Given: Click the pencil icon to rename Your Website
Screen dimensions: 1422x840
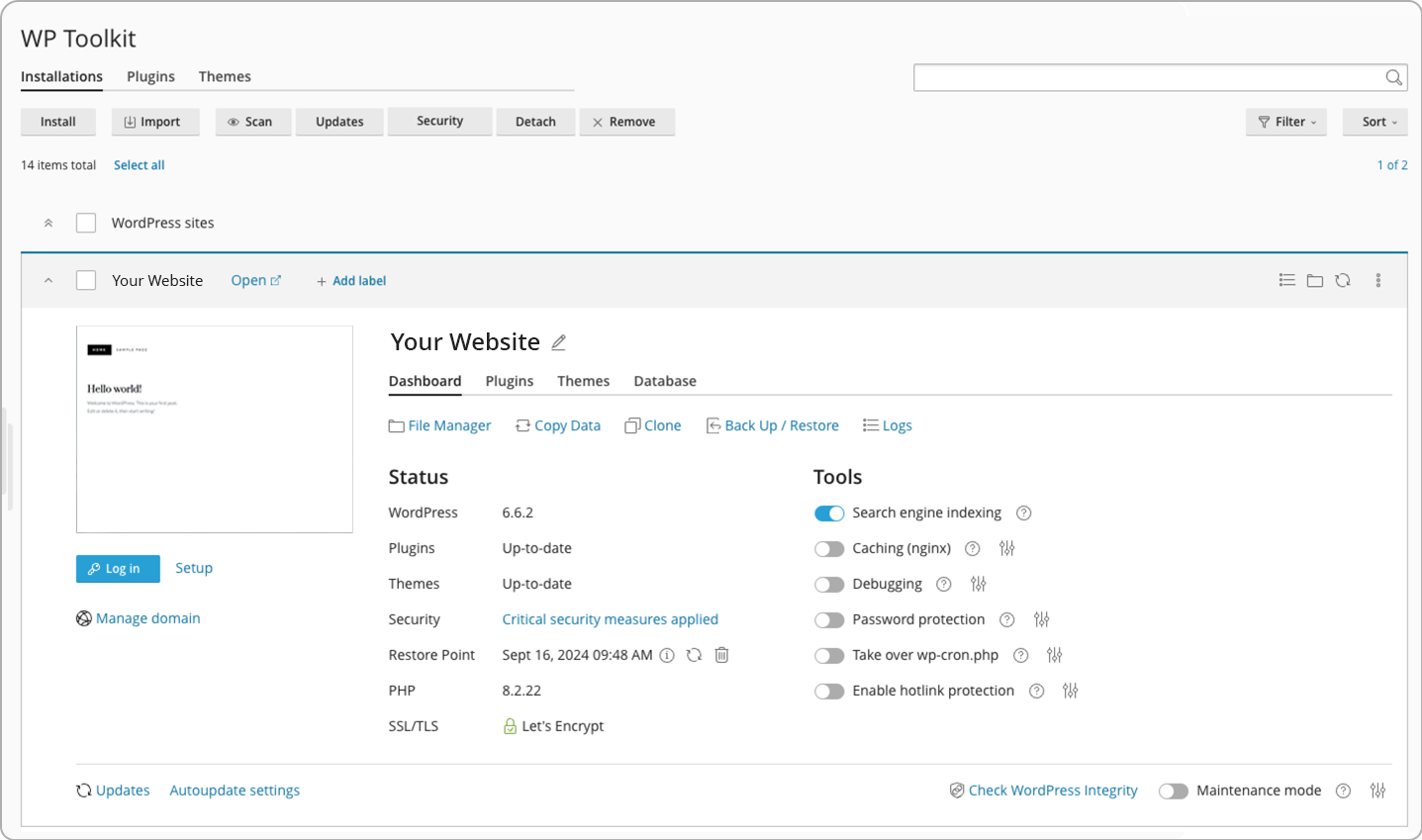Looking at the screenshot, I should tap(558, 342).
